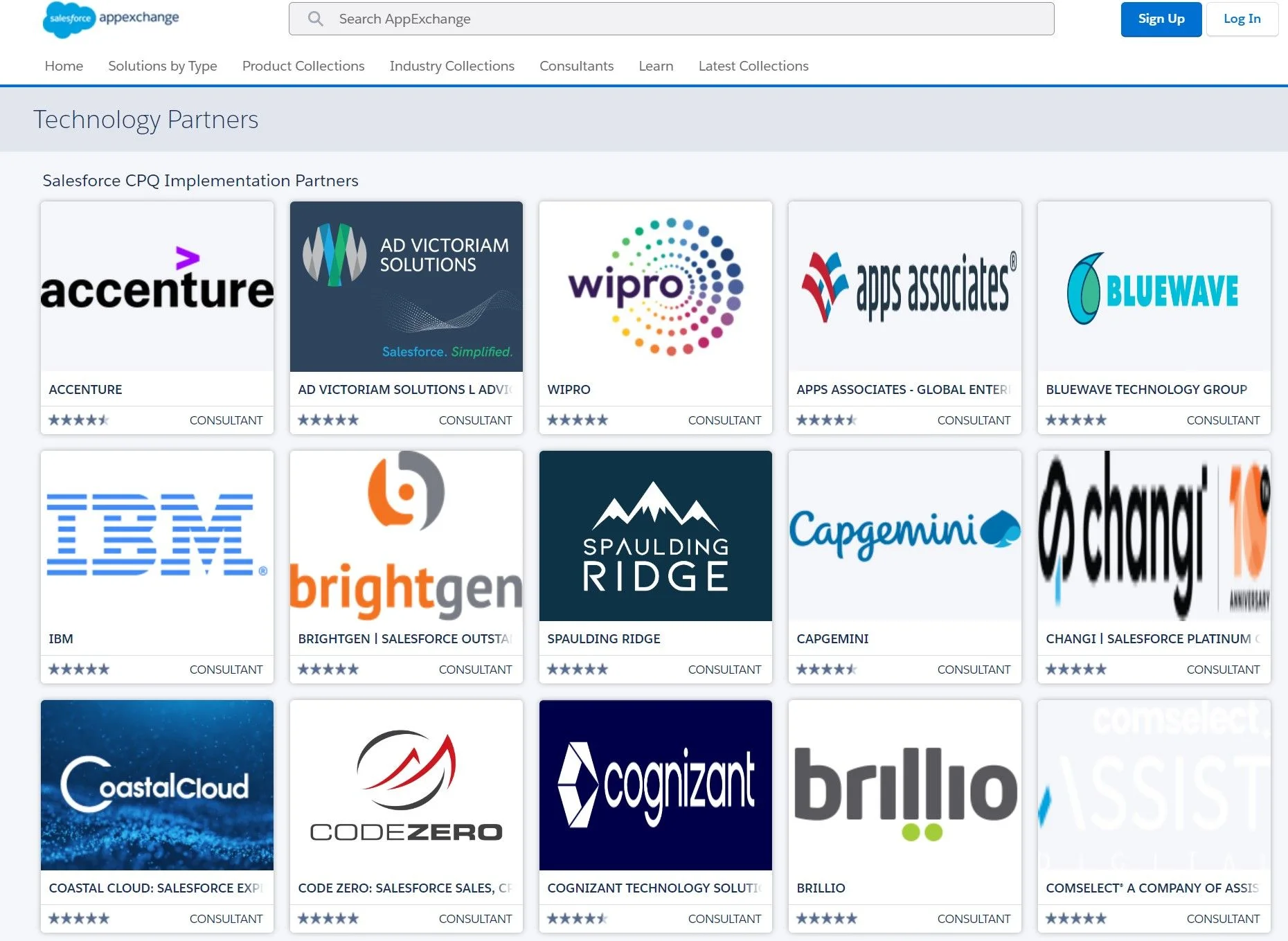Viewport: 1288px width, 941px height.
Task: Click Cognizant's star rating
Action: (x=578, y=918)
